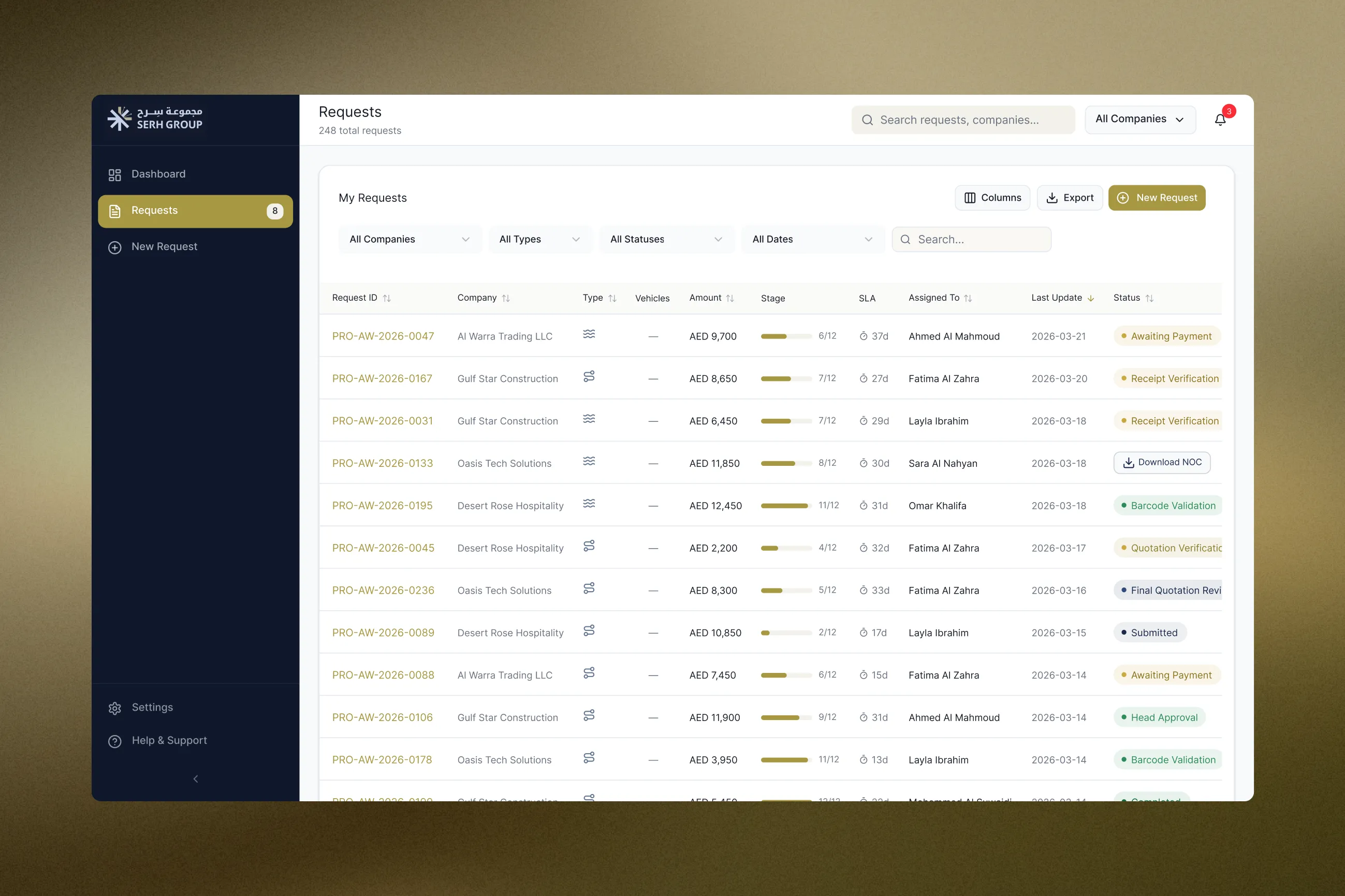Viewport: 1345px width, 896px height.
Task: Click the type icon in row PRO-AW-2026-0045
Action: pyautogui.click(x=589, y=546)
